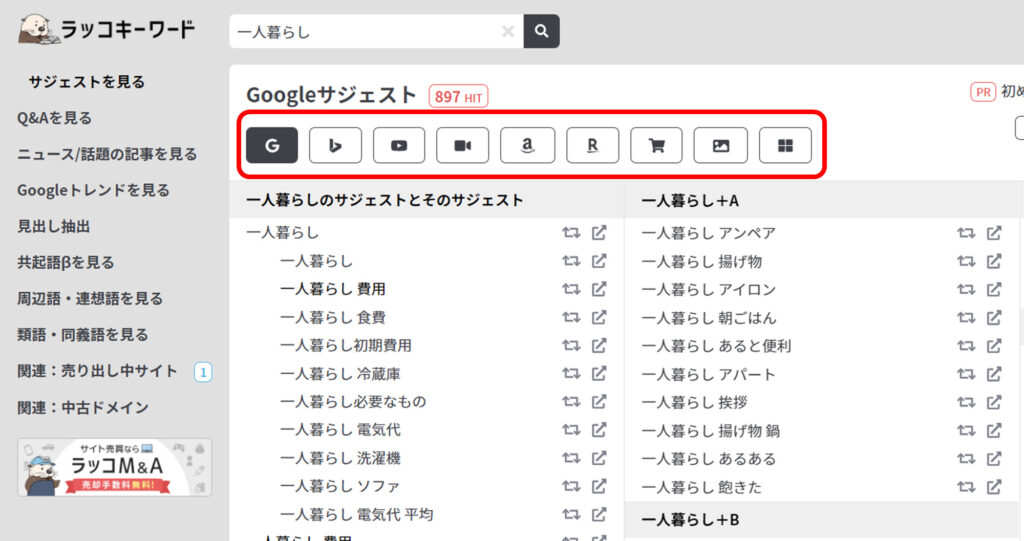Viewport: 1024px width, 541px height.
Task: Re-search icon for 一人暮らし あるある
Action: [966, 459]
